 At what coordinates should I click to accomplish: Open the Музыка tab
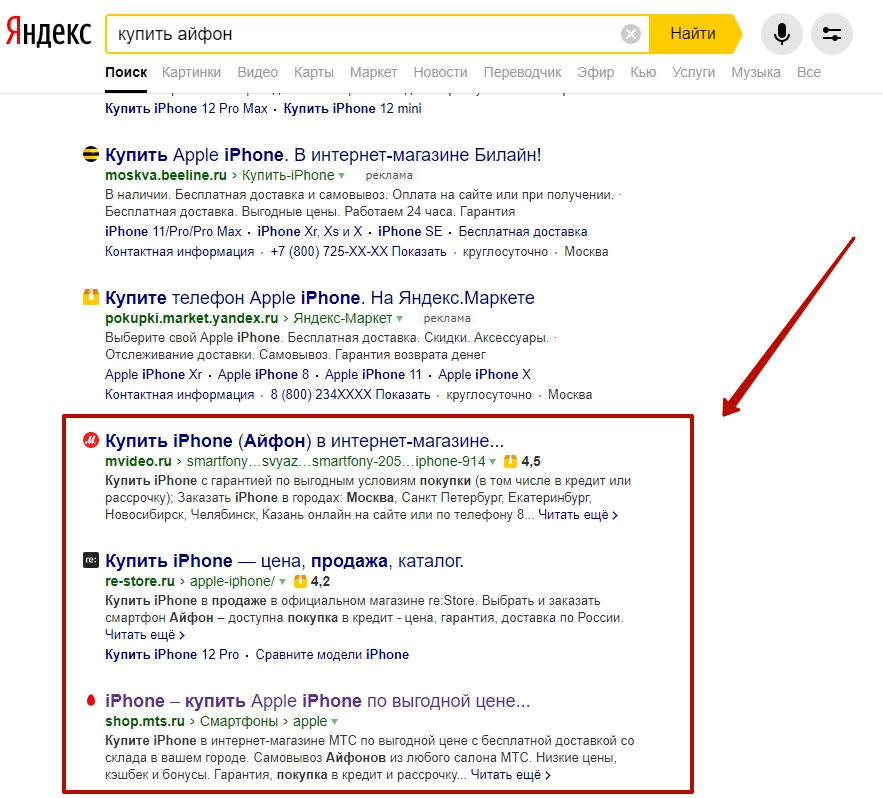[x=756, y=72]
